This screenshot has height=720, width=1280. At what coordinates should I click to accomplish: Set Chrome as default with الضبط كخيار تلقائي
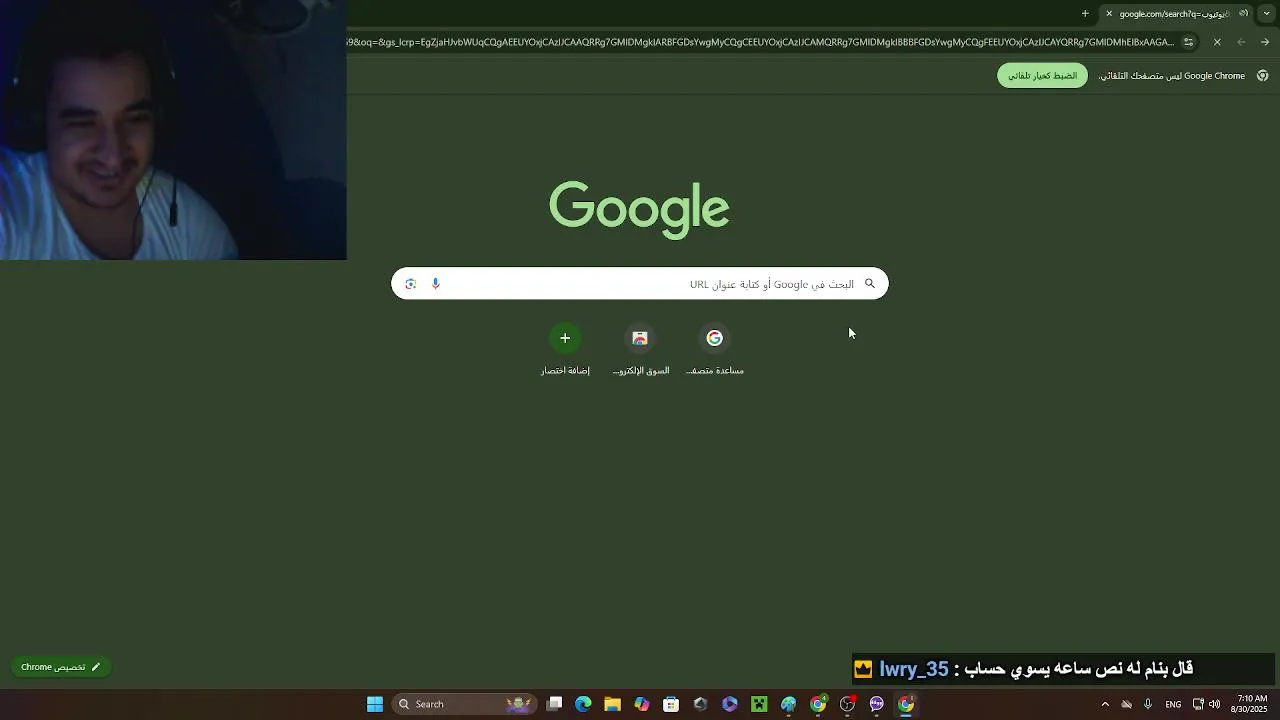tap(1042, 76)
